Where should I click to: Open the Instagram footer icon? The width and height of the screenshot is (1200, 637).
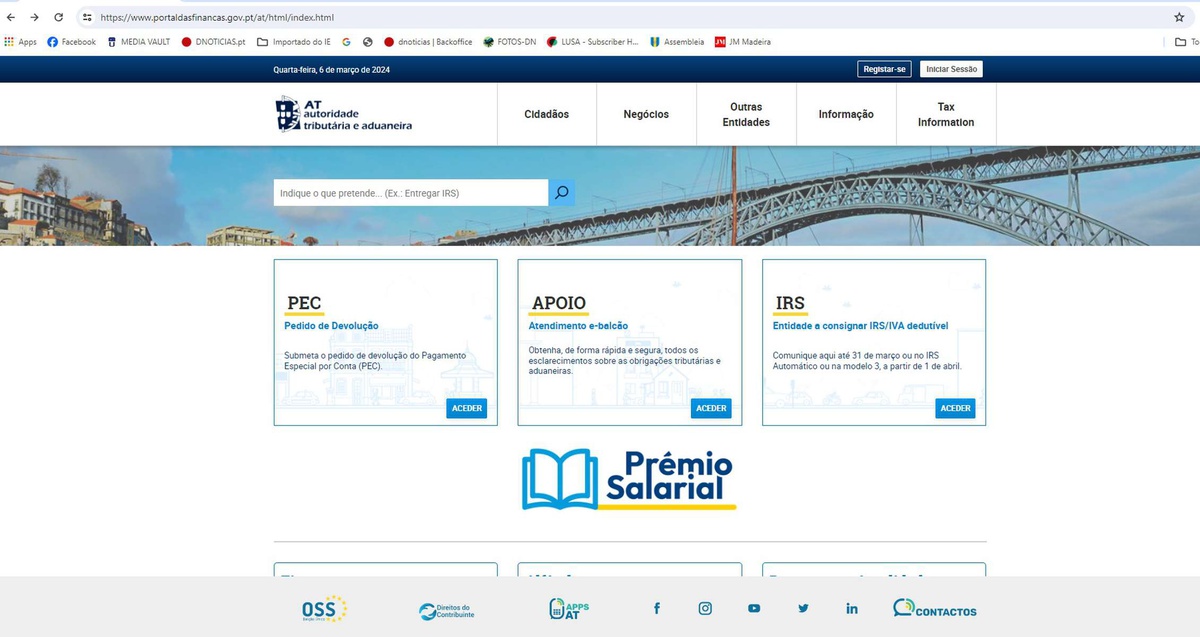click(705, 608)
